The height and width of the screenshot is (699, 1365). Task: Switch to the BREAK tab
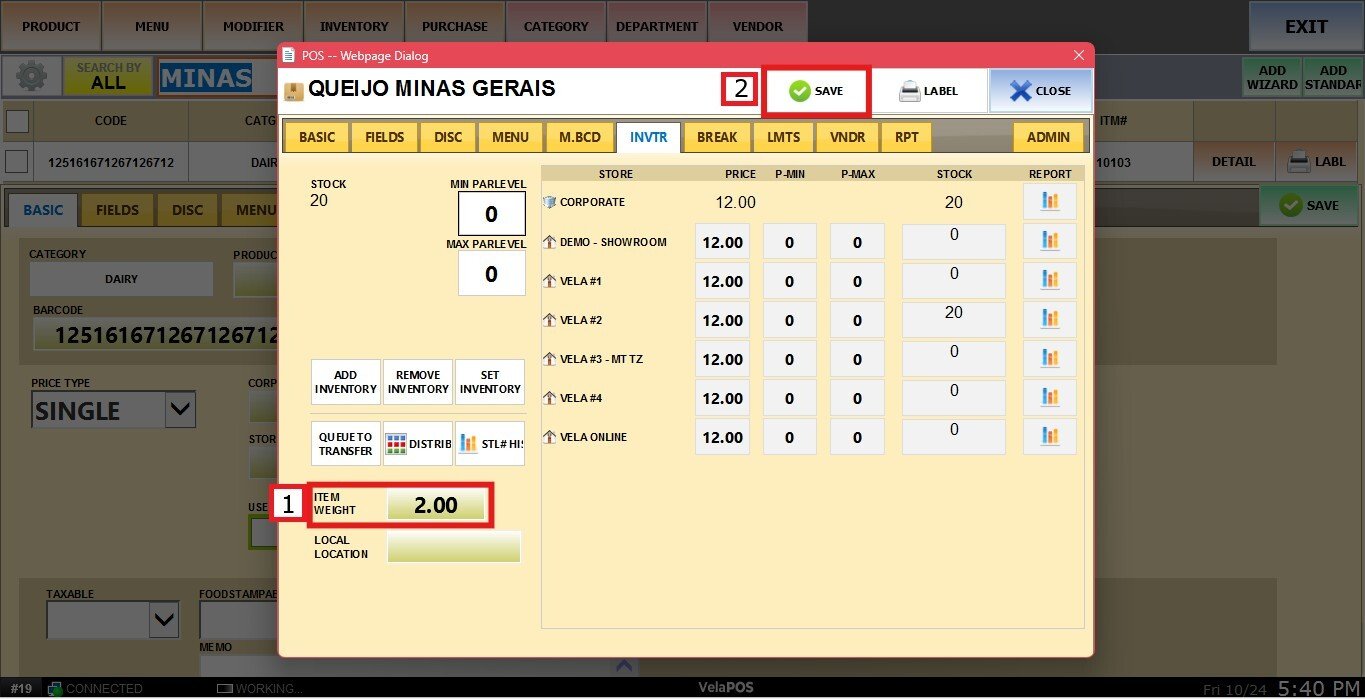pos(716,137)
